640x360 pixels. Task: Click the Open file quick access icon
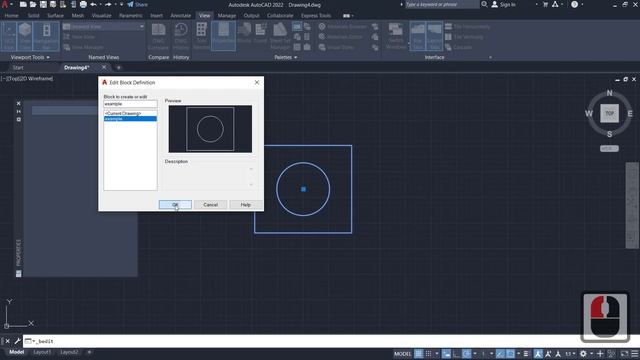(33, 4)
